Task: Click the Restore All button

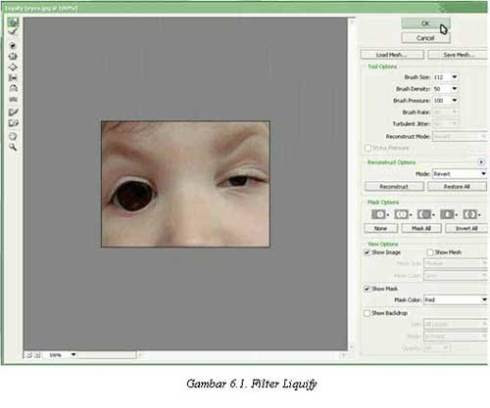Action: pos(457,186)
